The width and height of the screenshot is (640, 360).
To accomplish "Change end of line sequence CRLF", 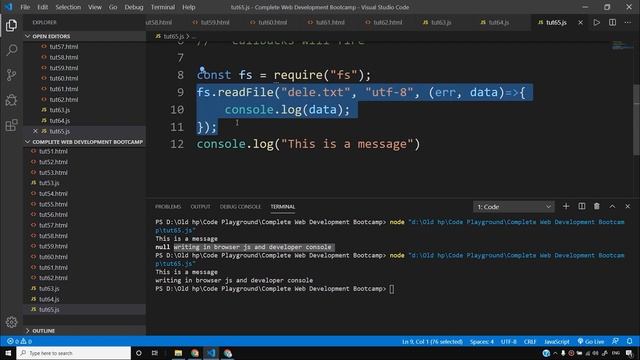I will (x=530, y=341).
